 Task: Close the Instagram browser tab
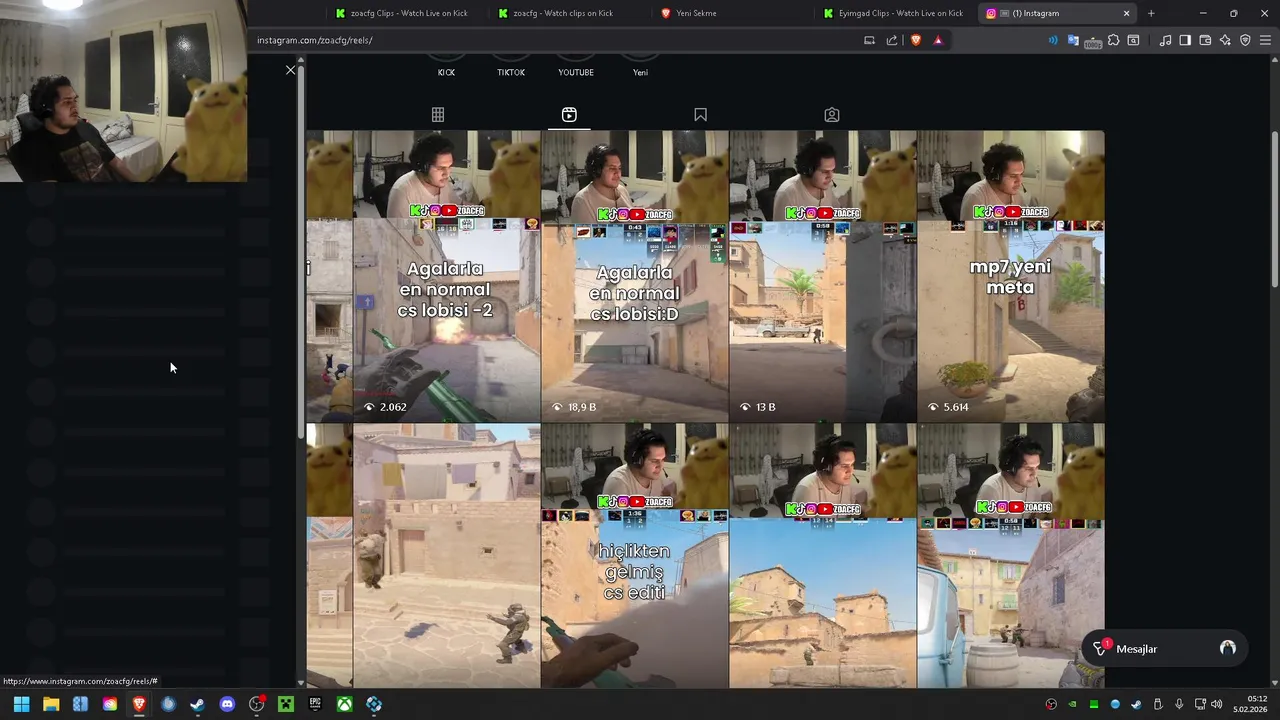[x=1126, y=13]
